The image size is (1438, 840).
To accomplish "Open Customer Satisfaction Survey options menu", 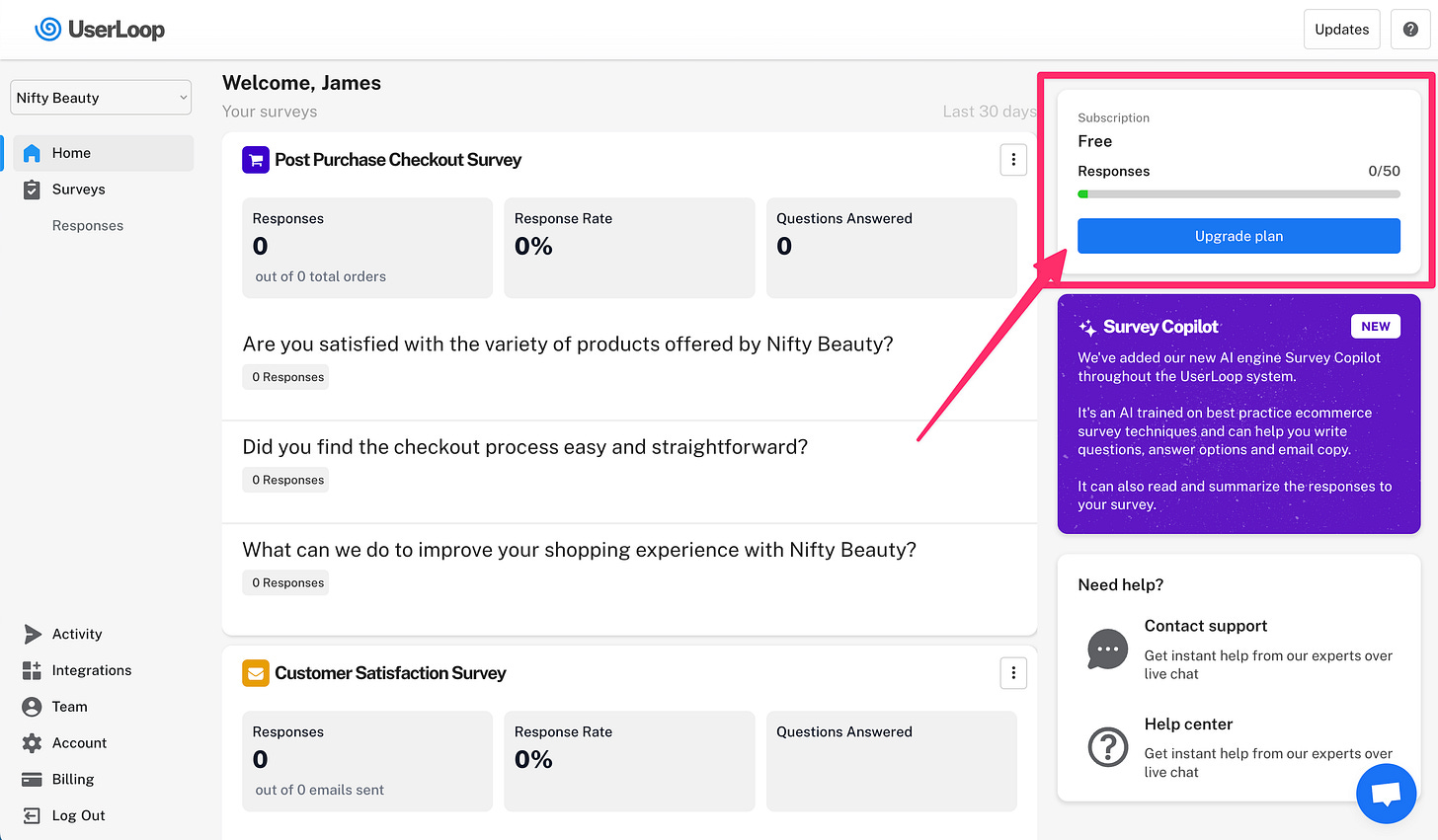I will tap(1013, 673).
